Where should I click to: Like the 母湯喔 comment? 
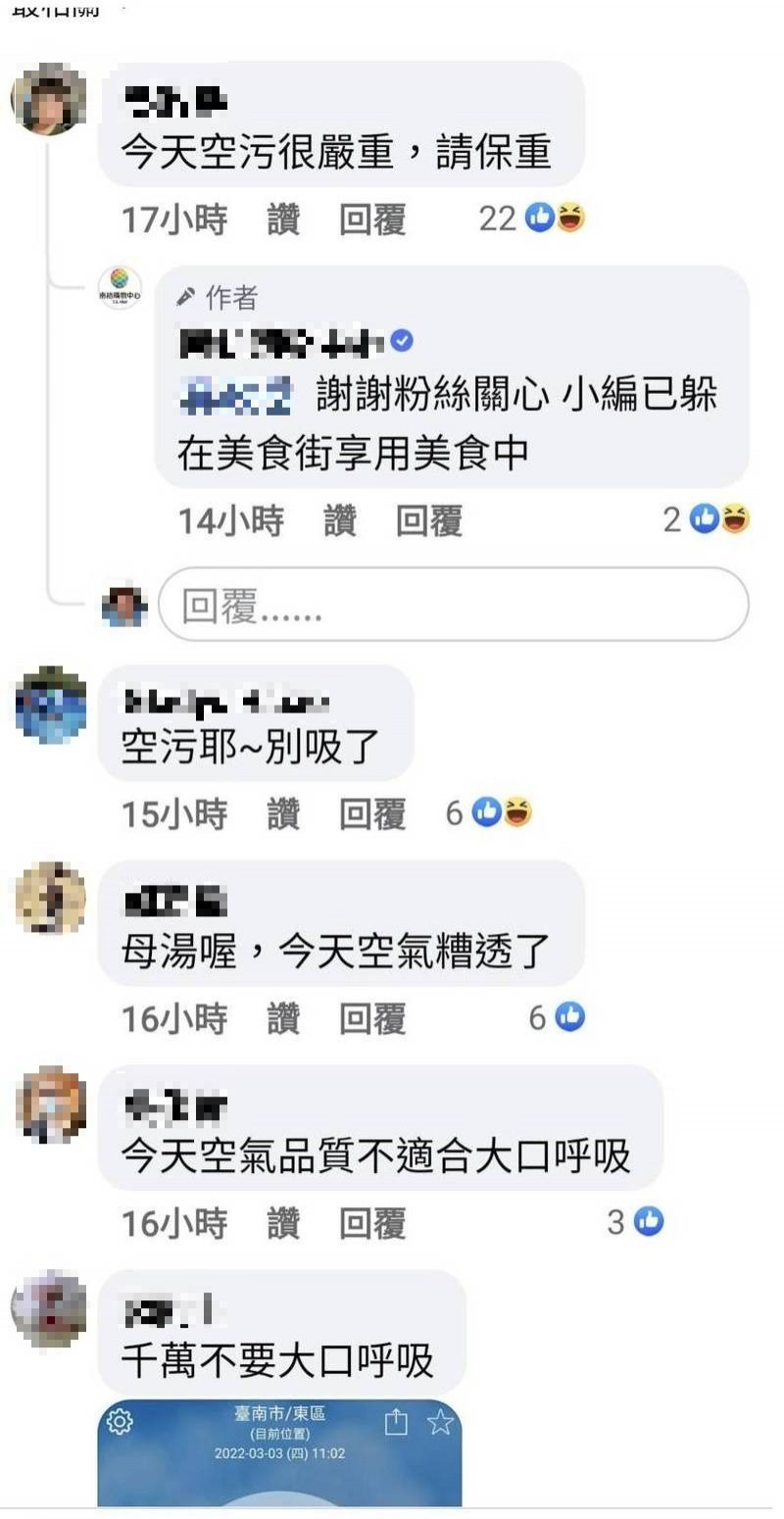point(283,1019)
